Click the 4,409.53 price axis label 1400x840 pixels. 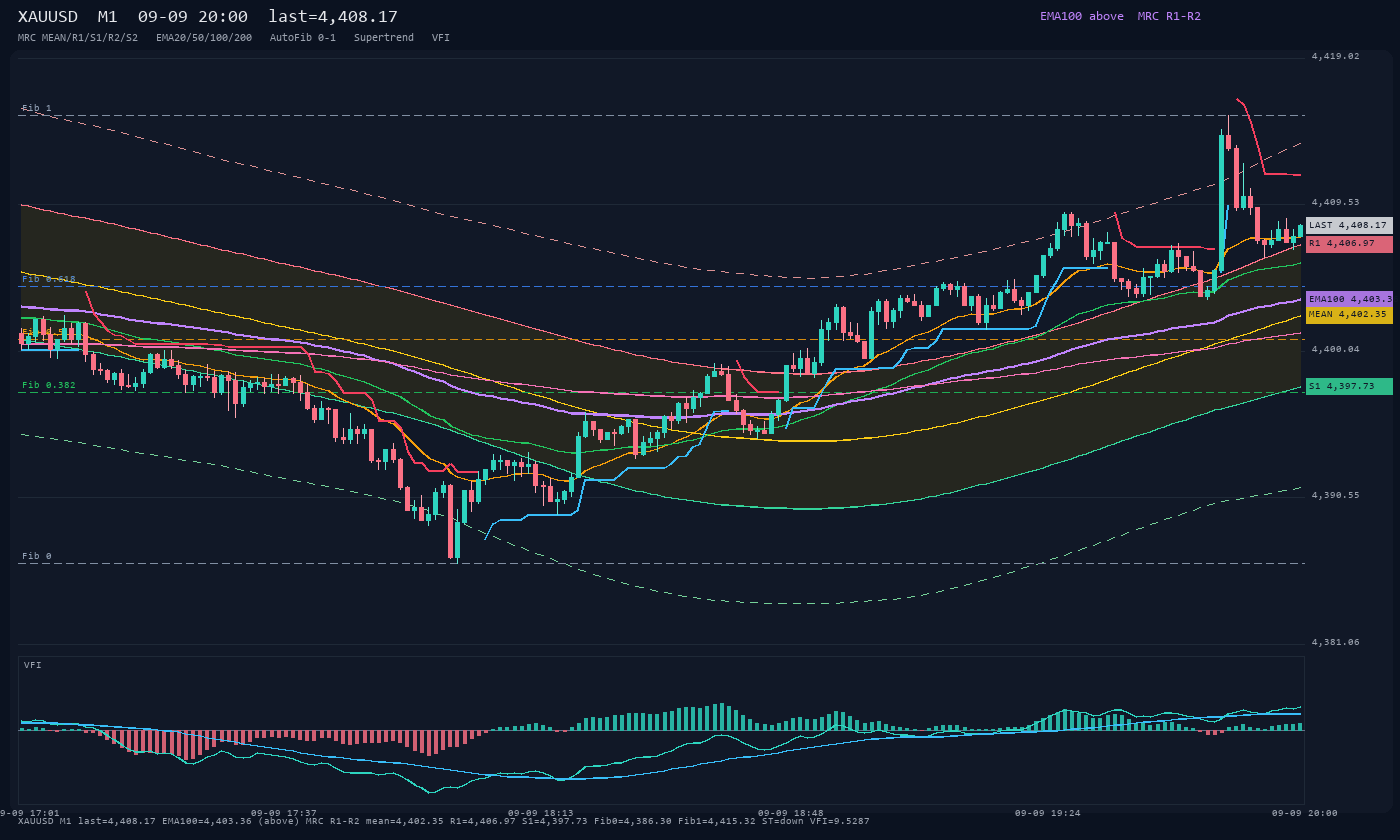pyautogui.click(x=1335, y=202)
